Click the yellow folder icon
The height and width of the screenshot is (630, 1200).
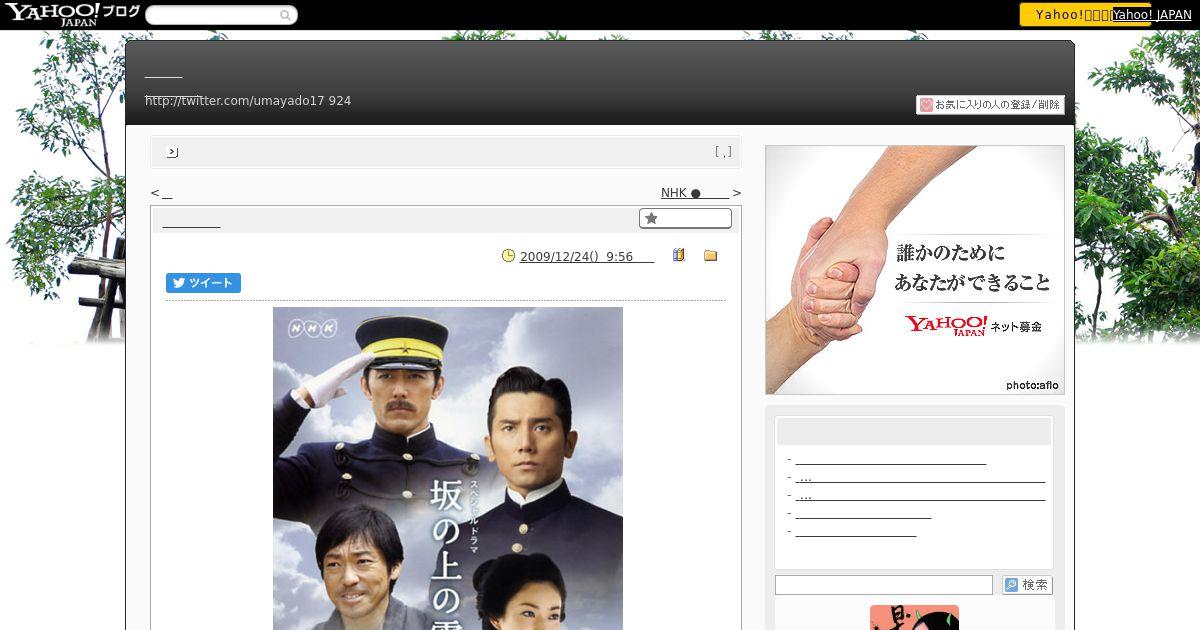(711, 256)
